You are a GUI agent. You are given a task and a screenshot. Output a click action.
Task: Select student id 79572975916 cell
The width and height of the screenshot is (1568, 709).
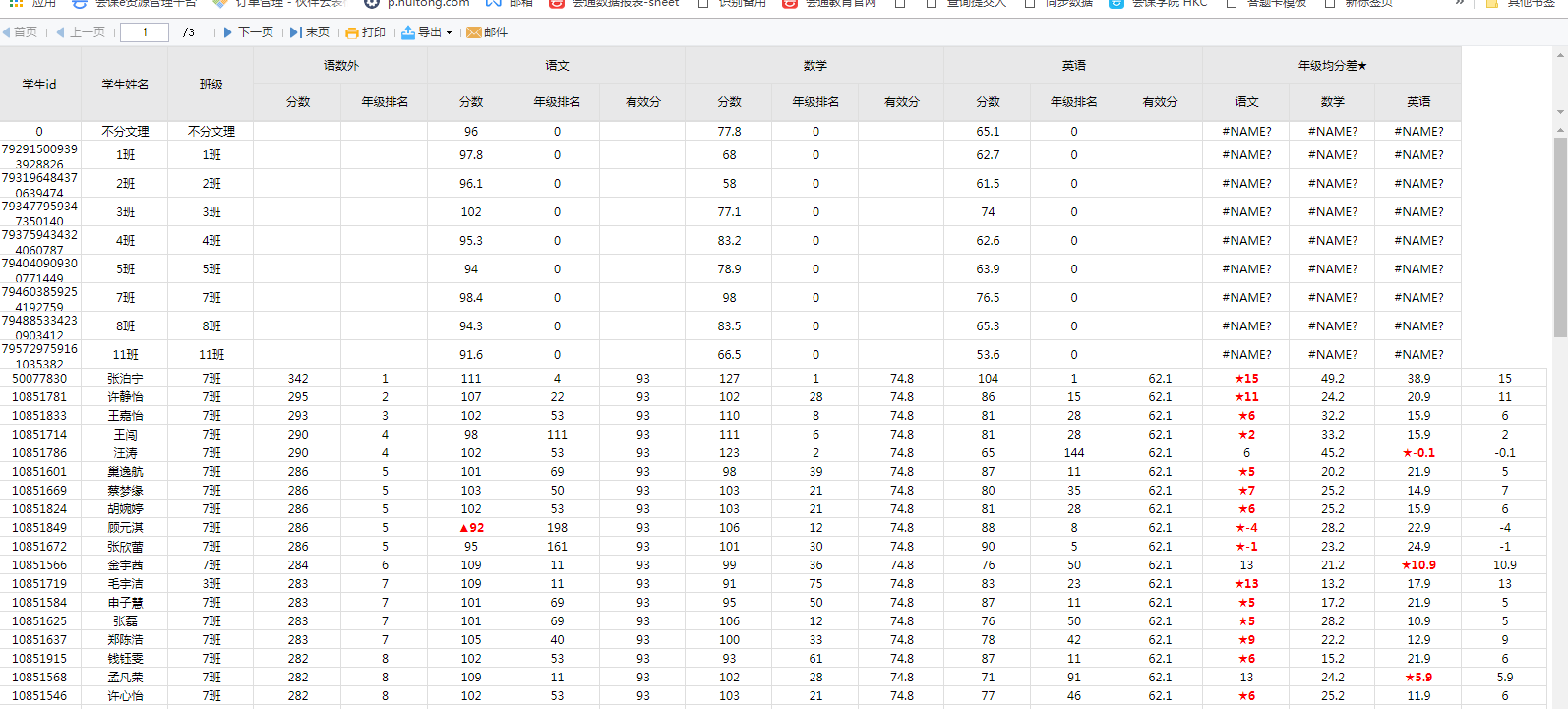point(39,355)
